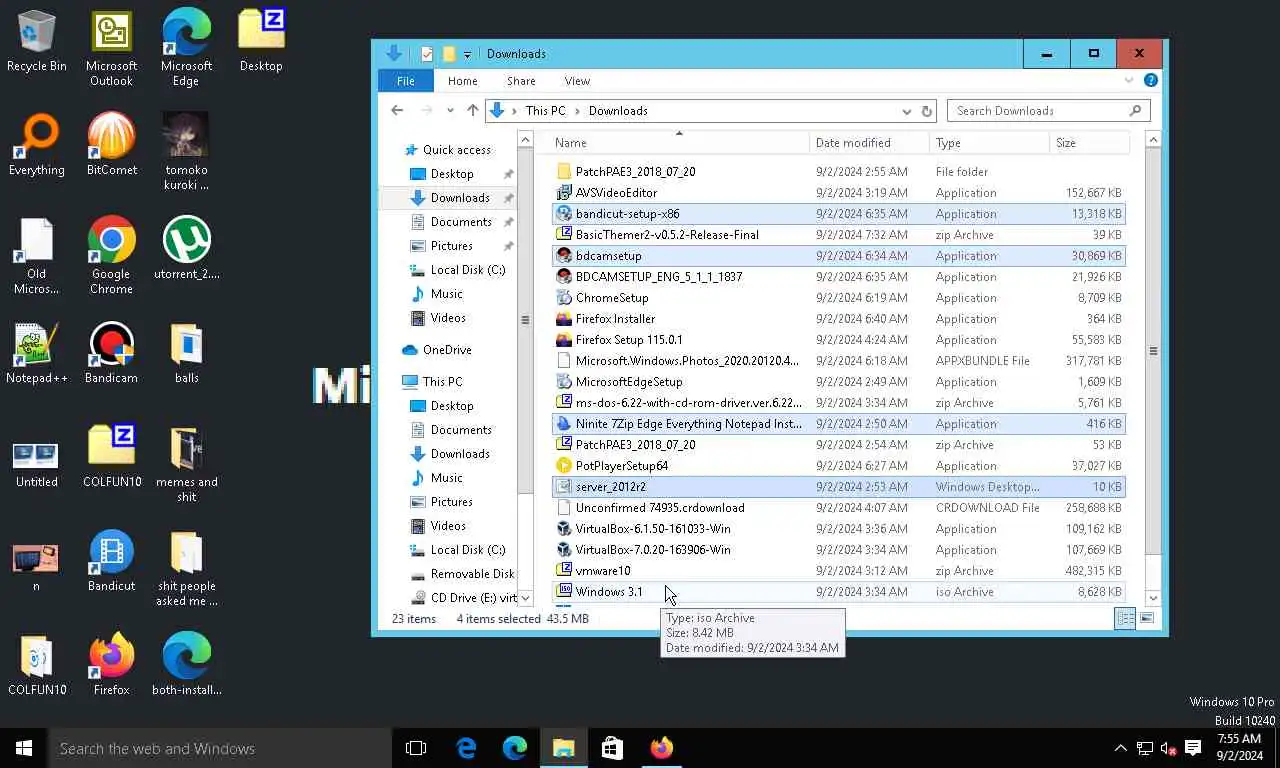This screenshot has height=768, width=1280.
Task: Open Firefox from the taskbar
Action: click(x=661, y=748)
